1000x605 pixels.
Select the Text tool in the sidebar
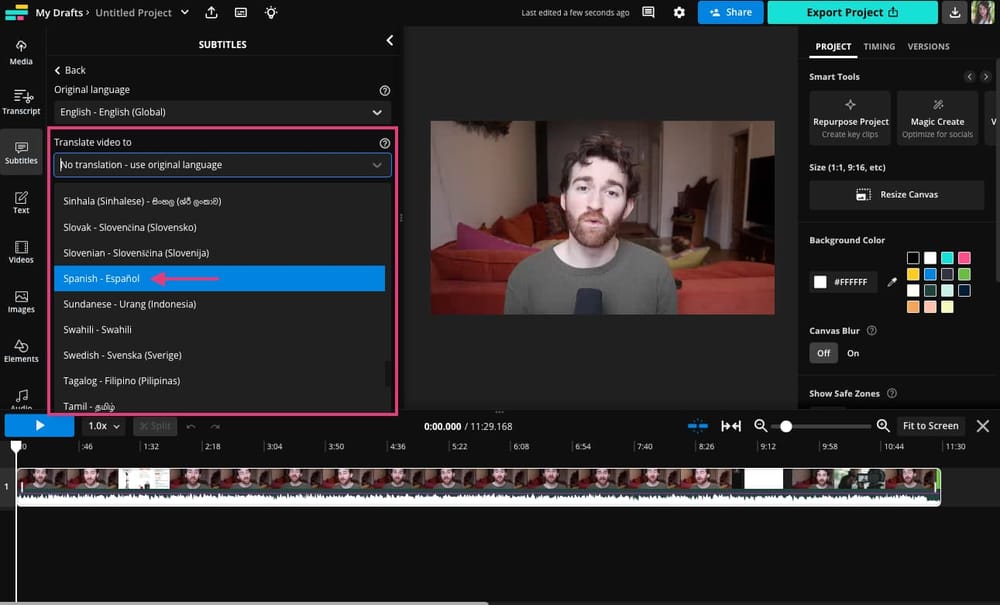click(x=20, y=199)
